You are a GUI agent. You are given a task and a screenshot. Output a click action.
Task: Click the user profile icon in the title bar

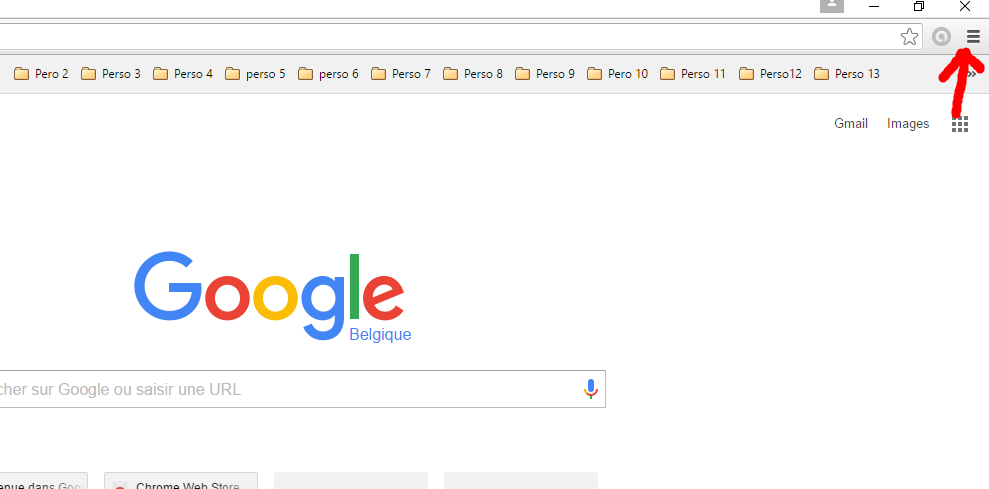[831, 6]
